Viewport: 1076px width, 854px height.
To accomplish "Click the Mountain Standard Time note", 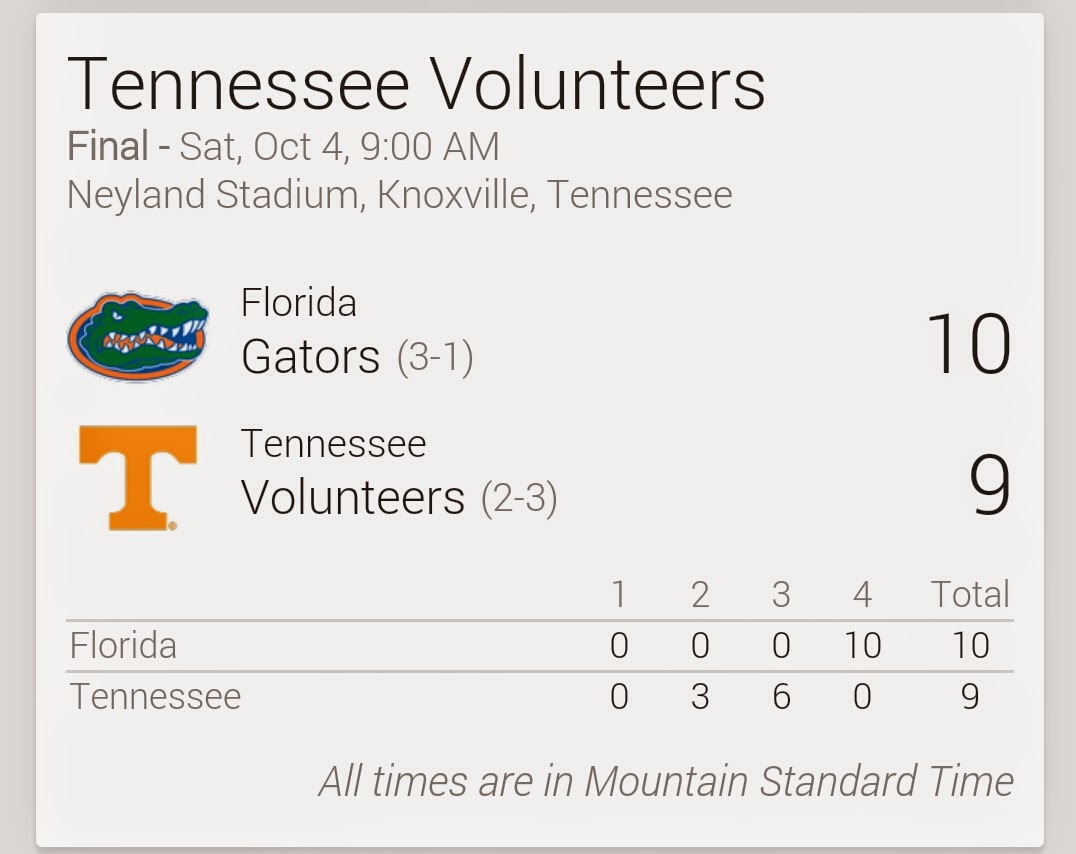I will coord(666,781).
